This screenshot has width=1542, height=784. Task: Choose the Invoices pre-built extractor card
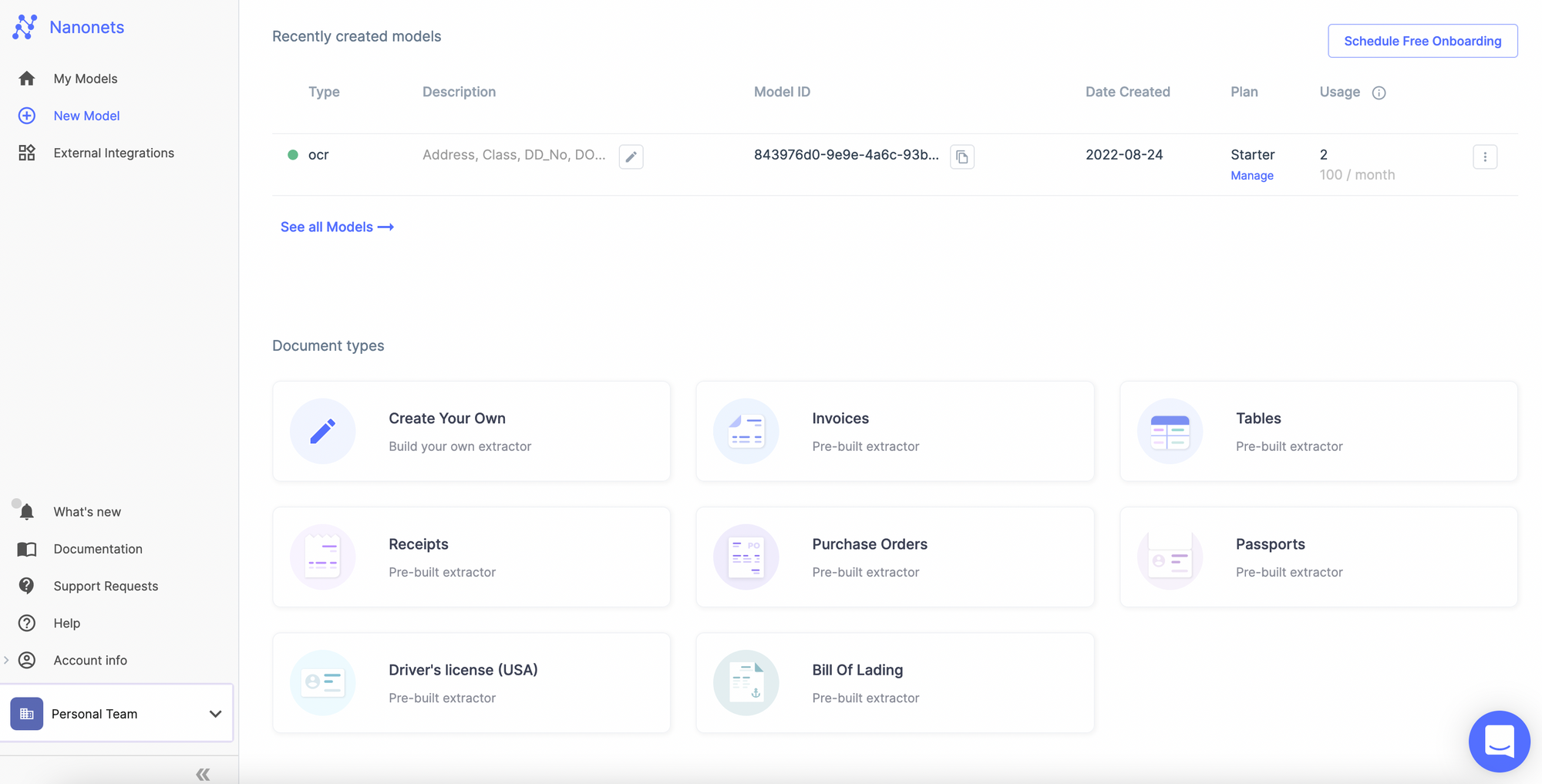[x=894, y=431]
